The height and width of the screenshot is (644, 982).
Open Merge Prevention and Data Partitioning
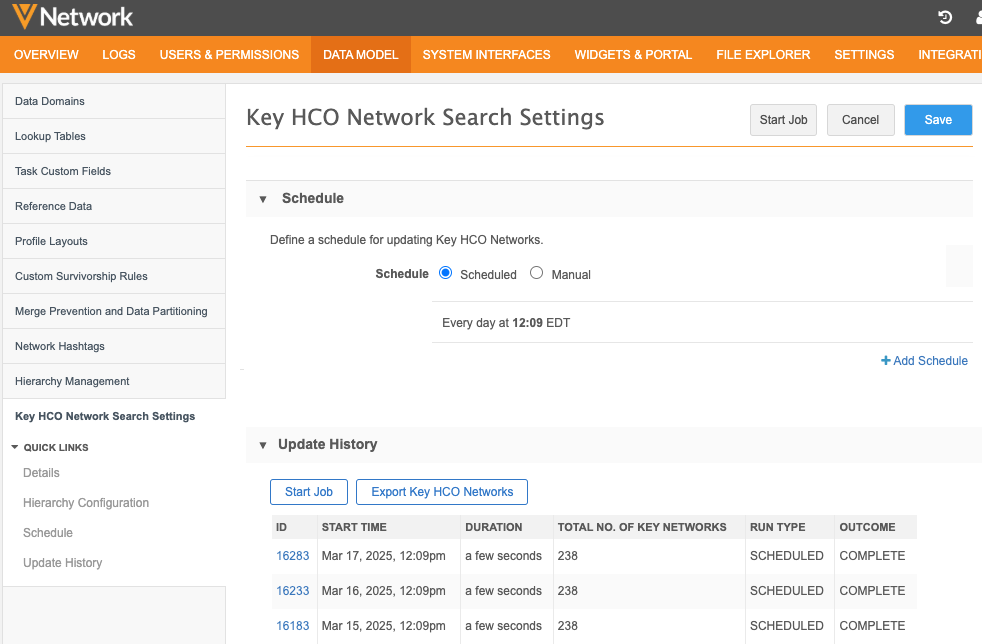pyautogui.click(x=111, y=311)
